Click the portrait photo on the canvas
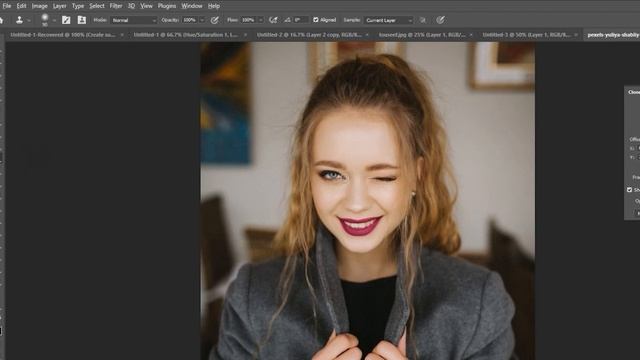This screenshot has height=360, width=640. point(367,201)
